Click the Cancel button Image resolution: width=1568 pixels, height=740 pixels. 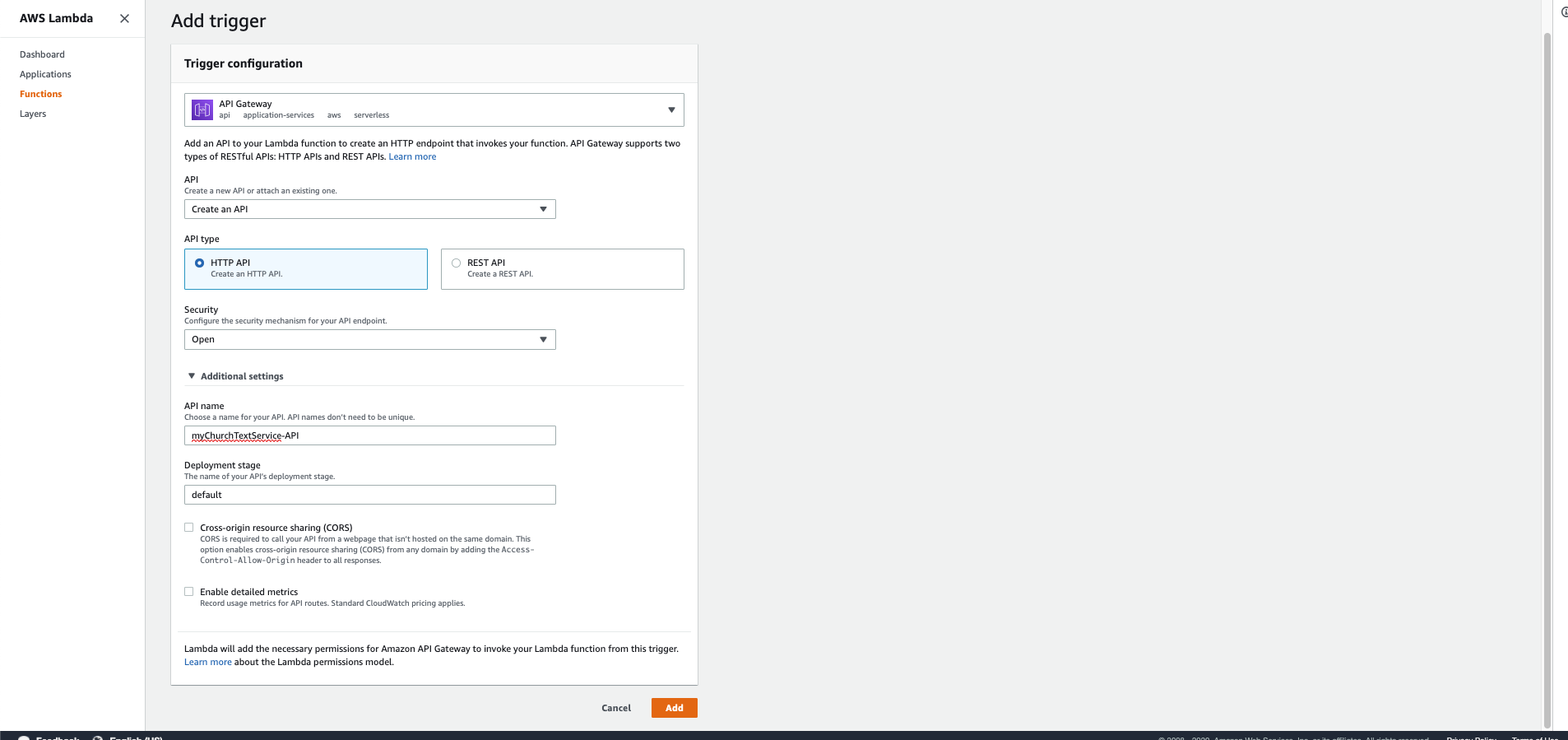click(x=616, y=708)
